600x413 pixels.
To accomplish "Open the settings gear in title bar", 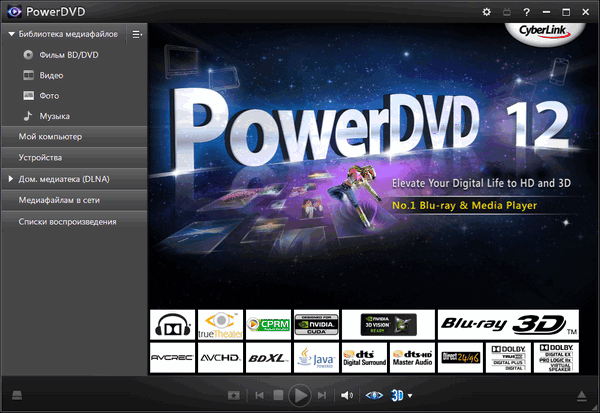I will [487, 11].
